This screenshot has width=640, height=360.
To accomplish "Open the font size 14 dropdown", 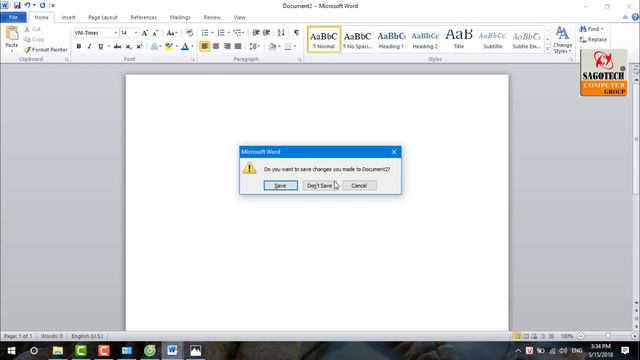I will pos(136,33).
